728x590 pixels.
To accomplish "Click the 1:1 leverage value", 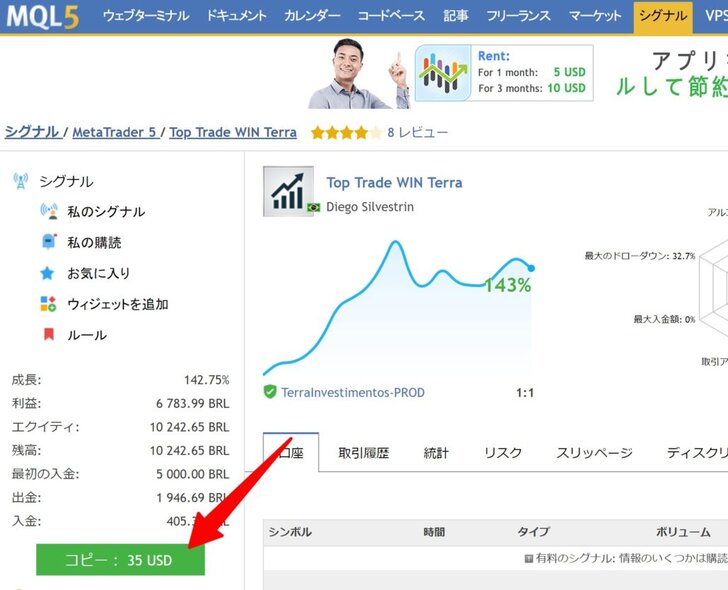I will tap(525, 393).
